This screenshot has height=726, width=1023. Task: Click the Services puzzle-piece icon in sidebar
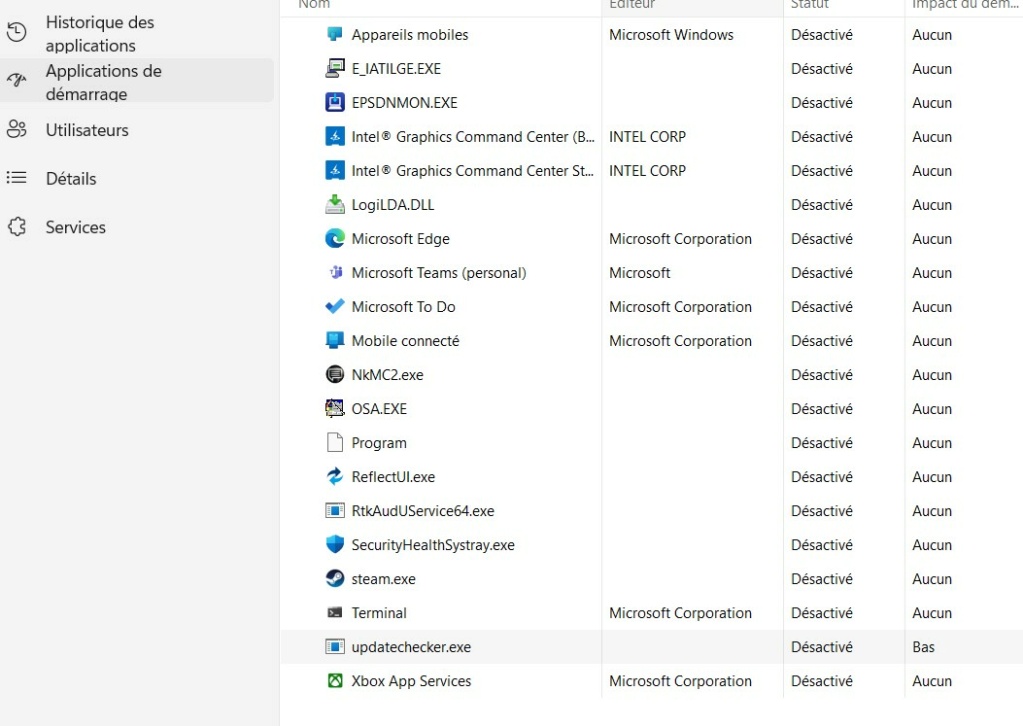tap(16, 226)
